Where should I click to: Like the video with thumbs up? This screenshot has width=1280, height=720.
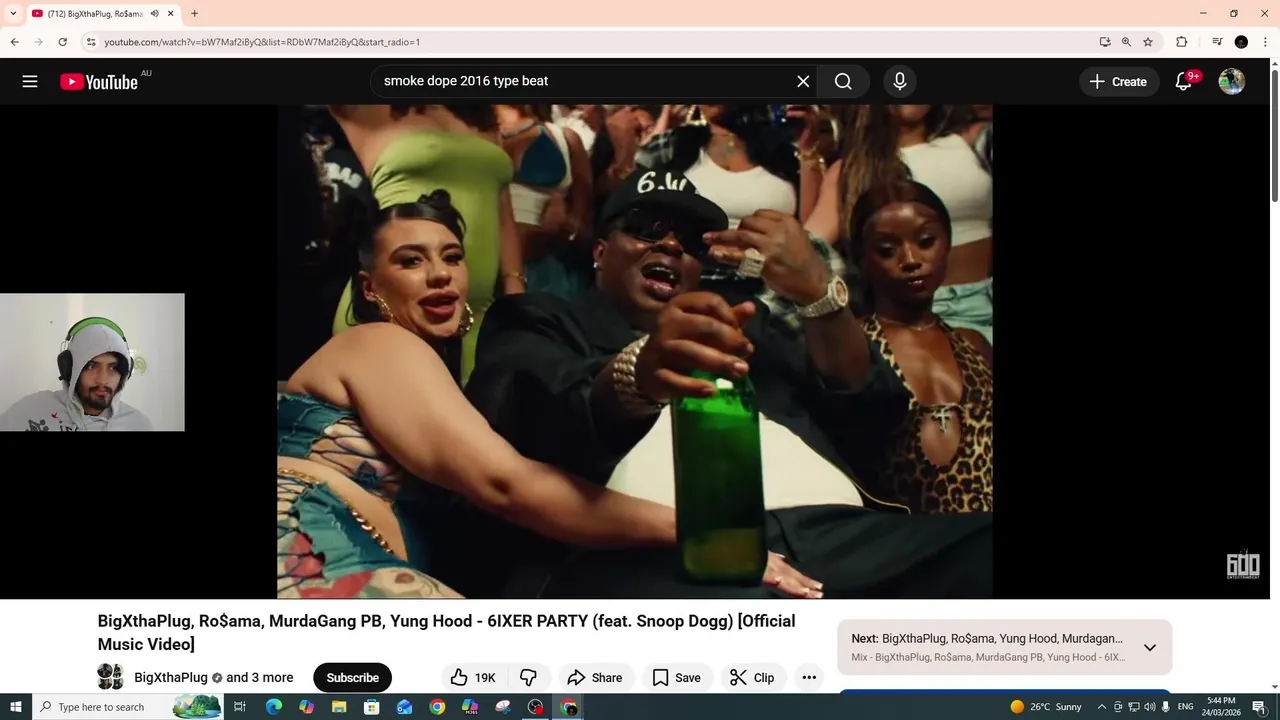tap(473, 677)
